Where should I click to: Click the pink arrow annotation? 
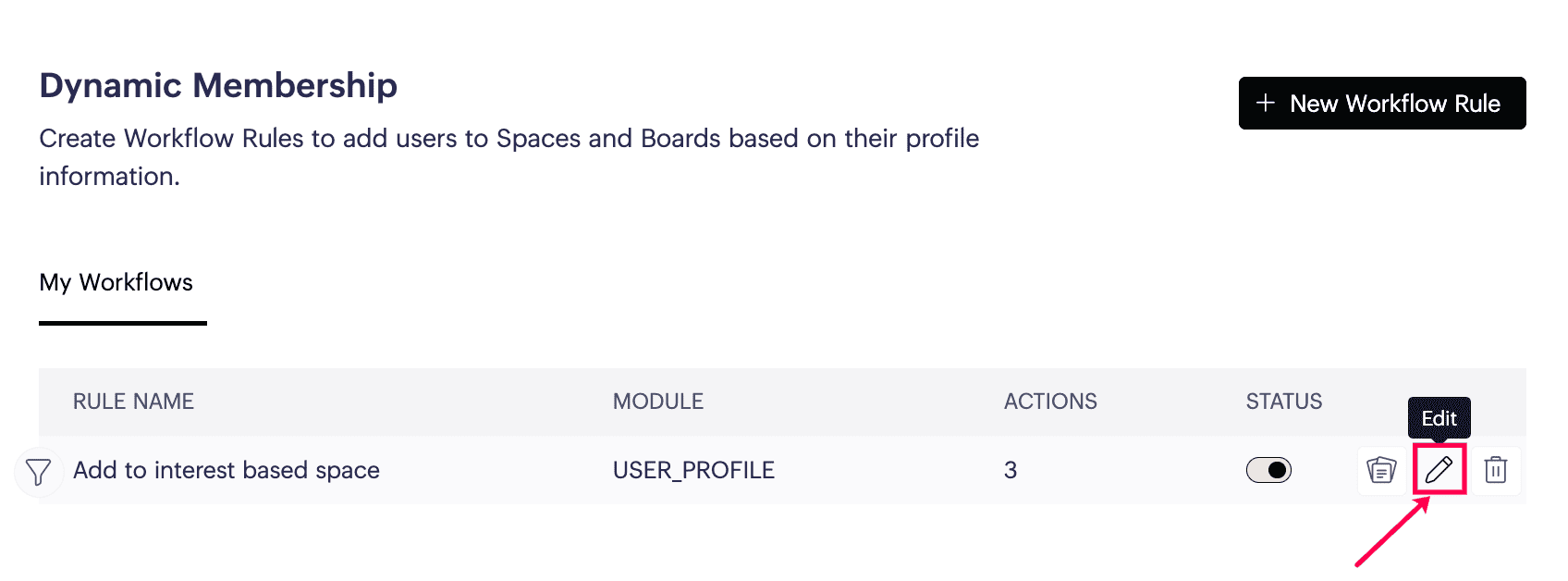coord(1391,532)
